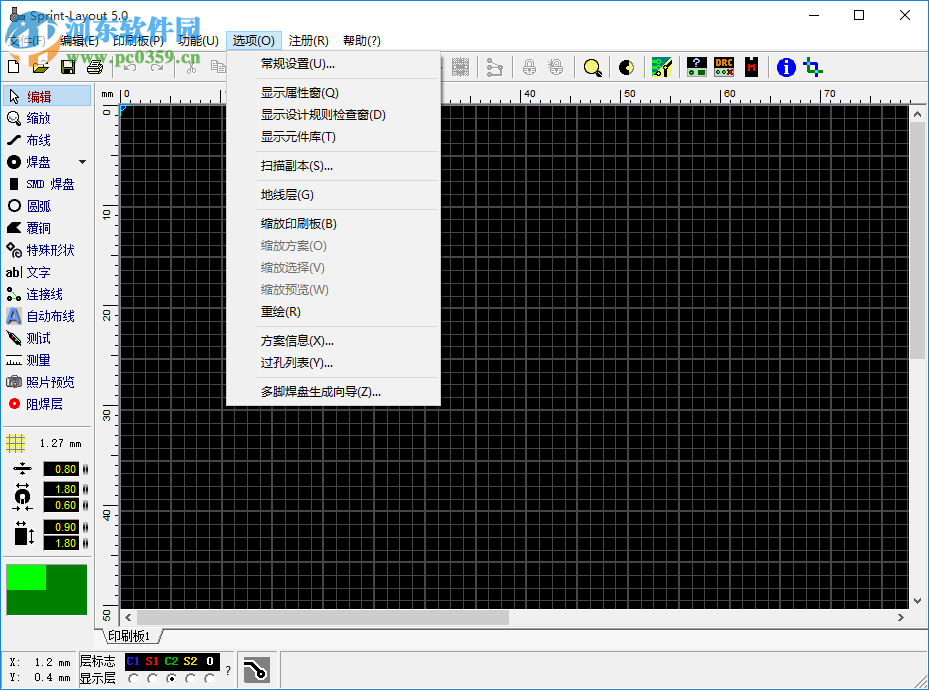This screenshot has height=690, width=929.
Task: Choose 多脚焊盘生成向导(Z)... entry
Action: coord(333,392)
